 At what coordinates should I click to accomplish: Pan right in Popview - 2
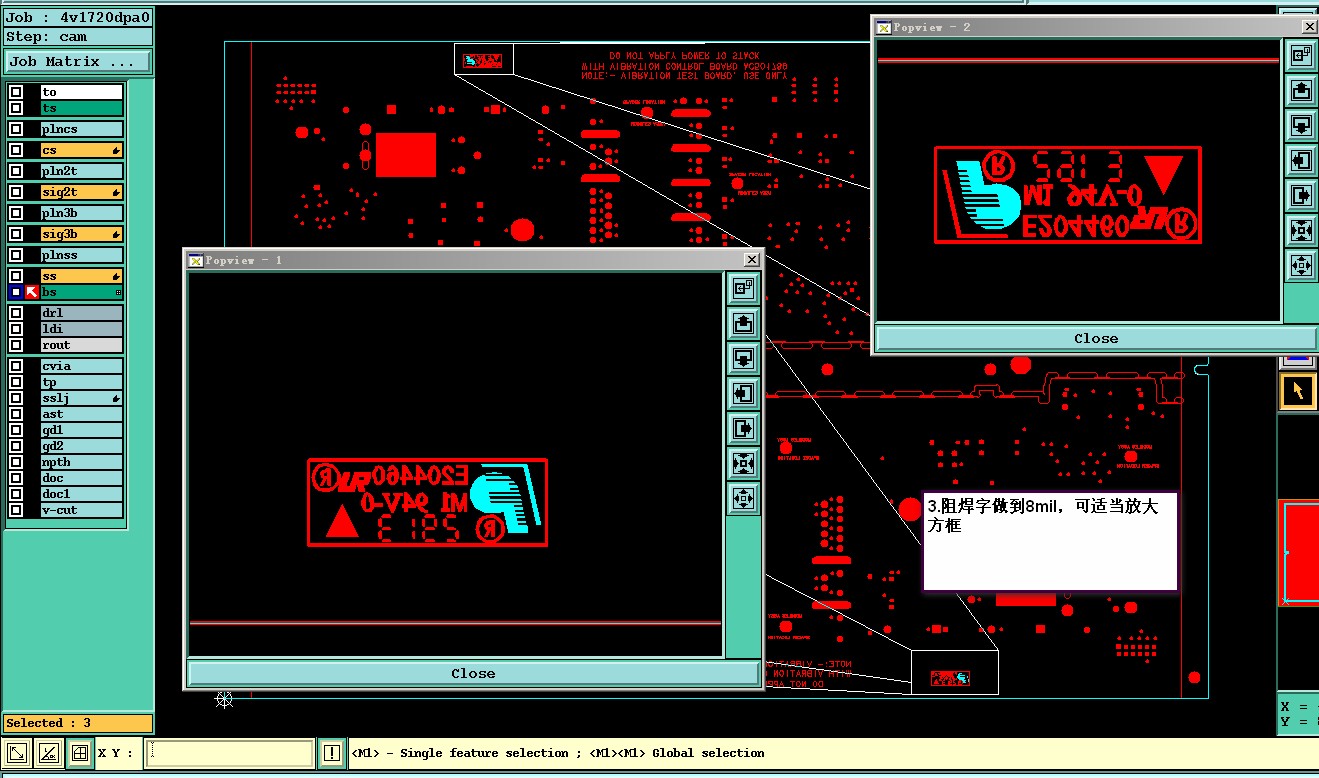pos(1301,196)
